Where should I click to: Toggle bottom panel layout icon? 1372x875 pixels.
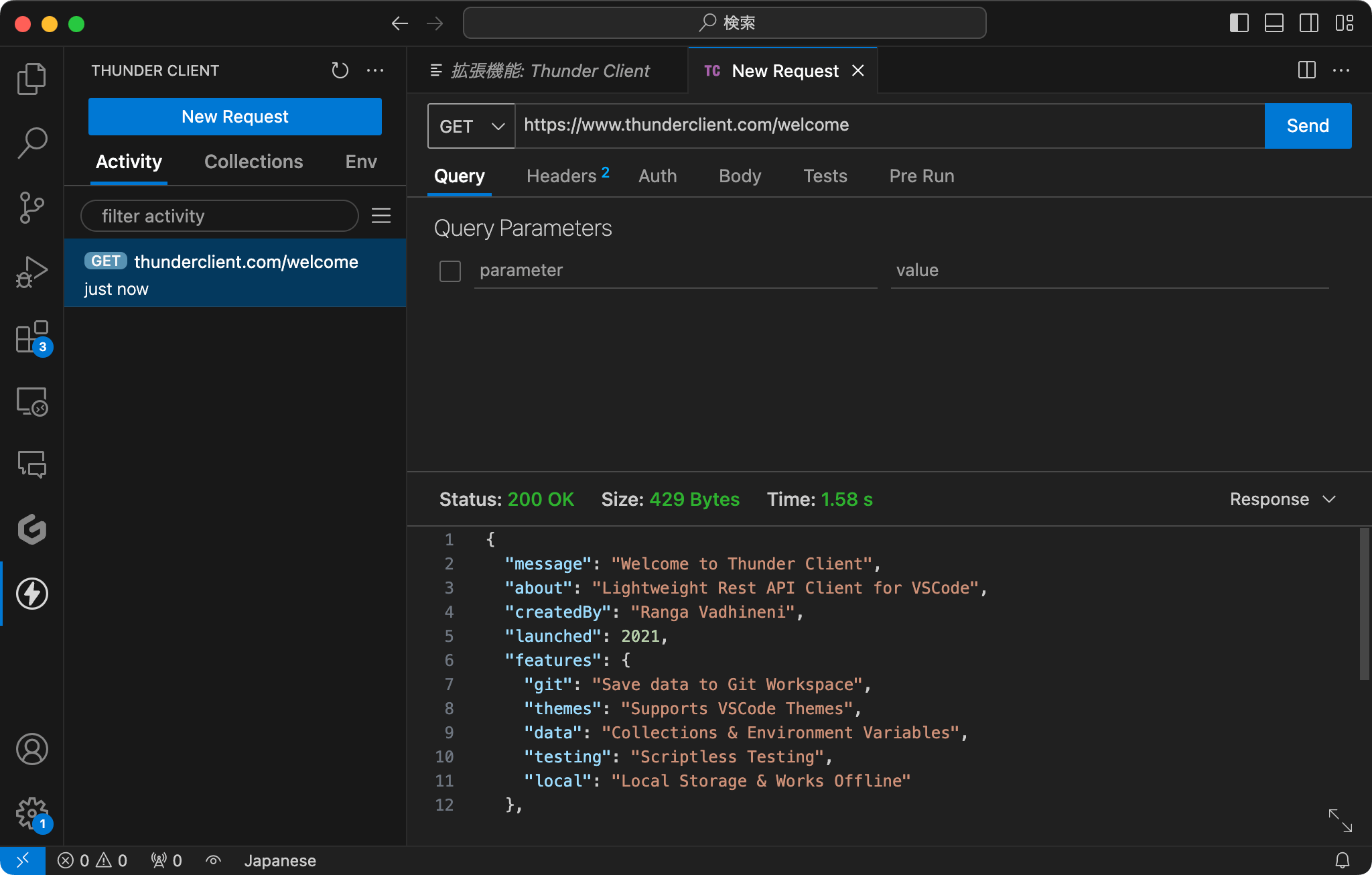[x=1274, y=23]
